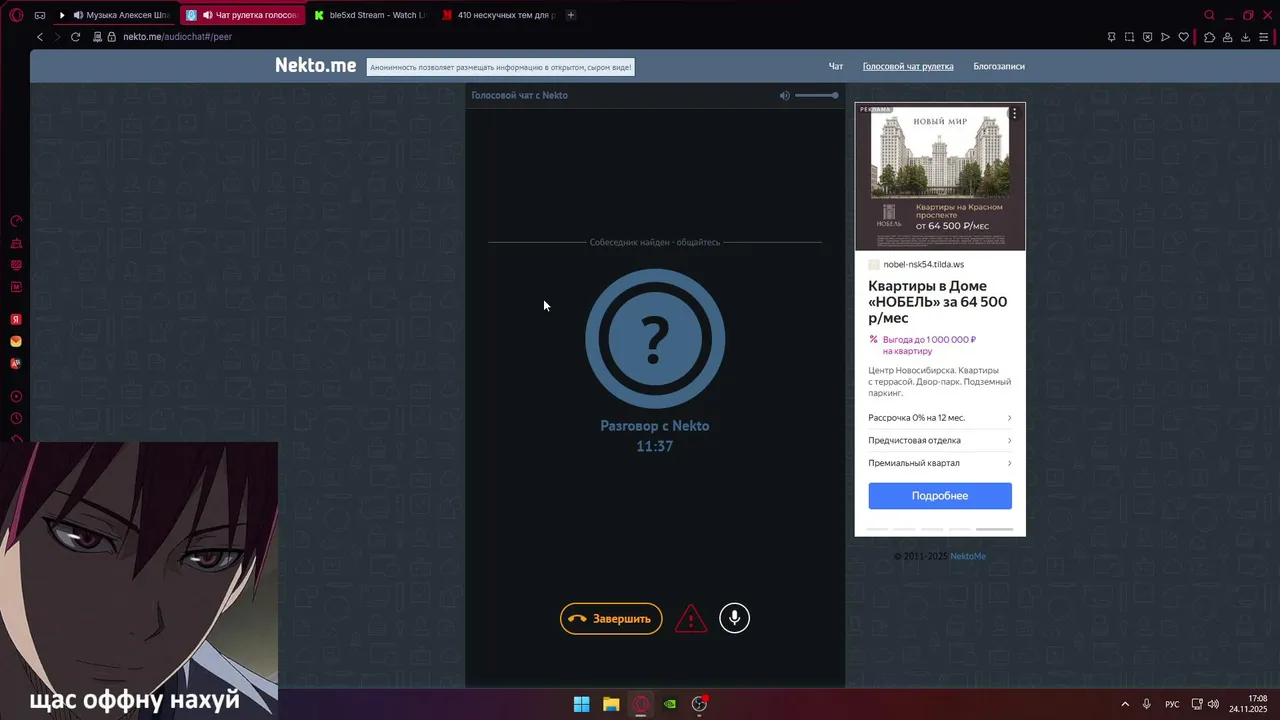Open the GX Corner gamepad icon
The image size is (1280, 720).
click(x=40, y=15)
